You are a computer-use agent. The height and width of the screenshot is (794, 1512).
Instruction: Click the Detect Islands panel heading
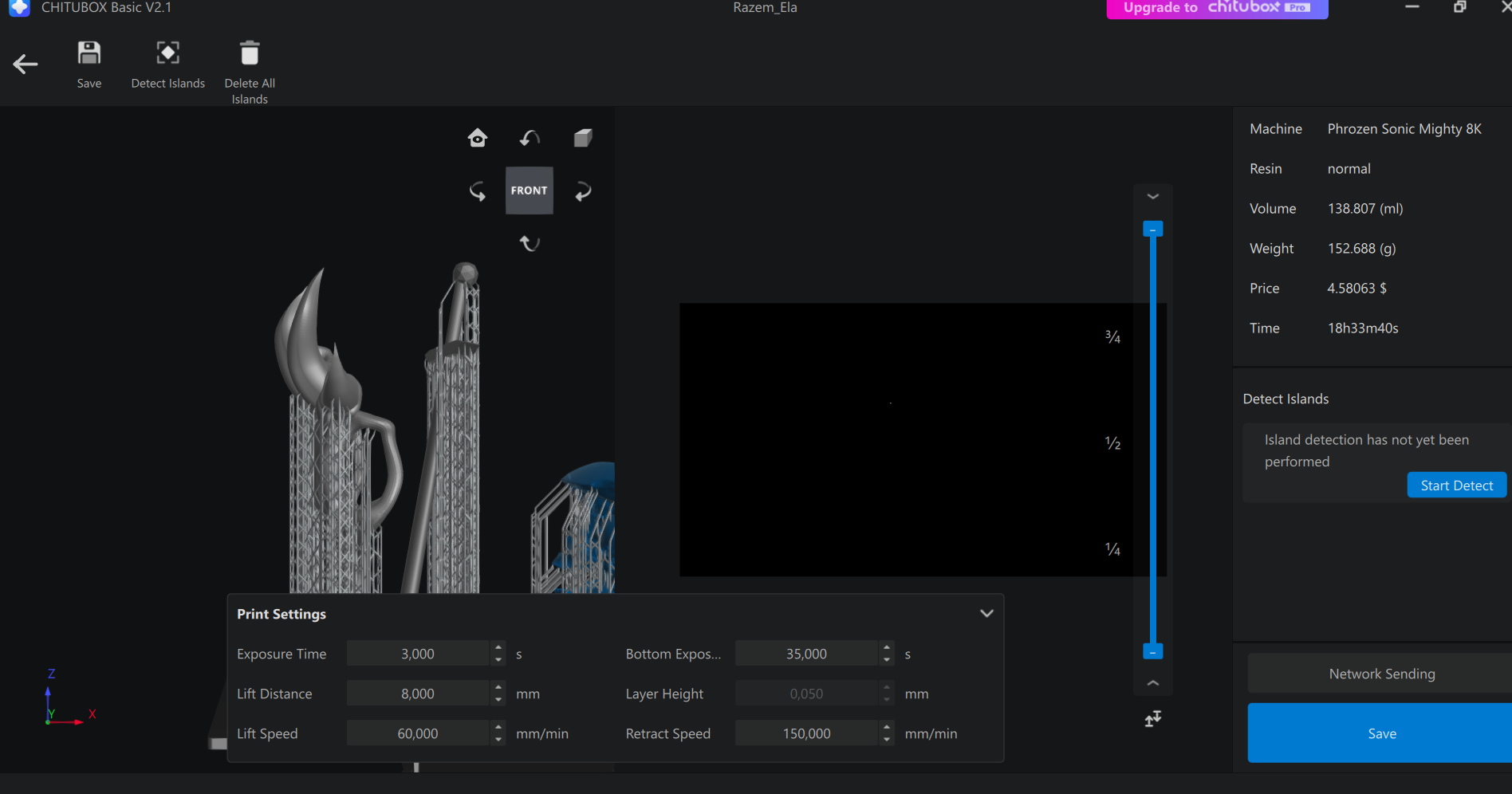click(1286, 399)
